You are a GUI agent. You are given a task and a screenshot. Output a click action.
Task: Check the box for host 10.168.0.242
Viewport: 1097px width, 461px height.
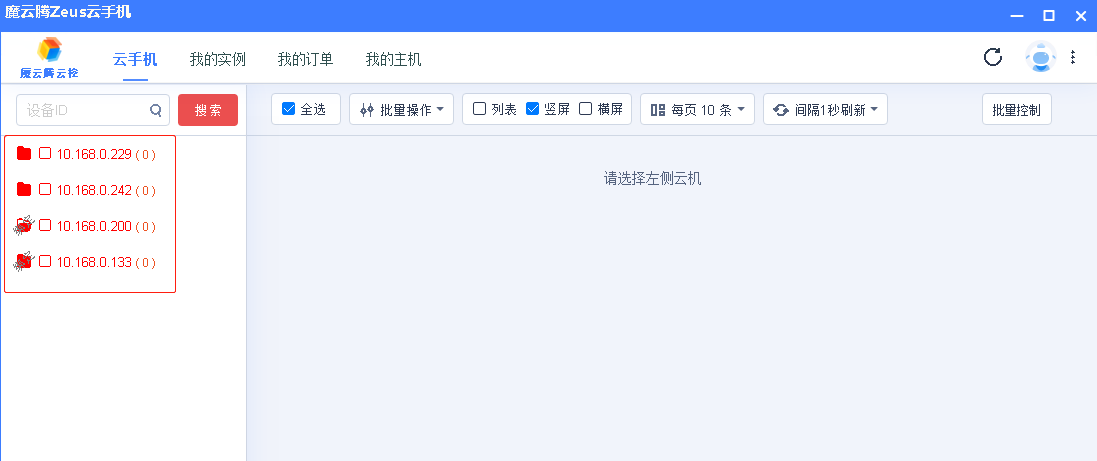tap(45, 189)
